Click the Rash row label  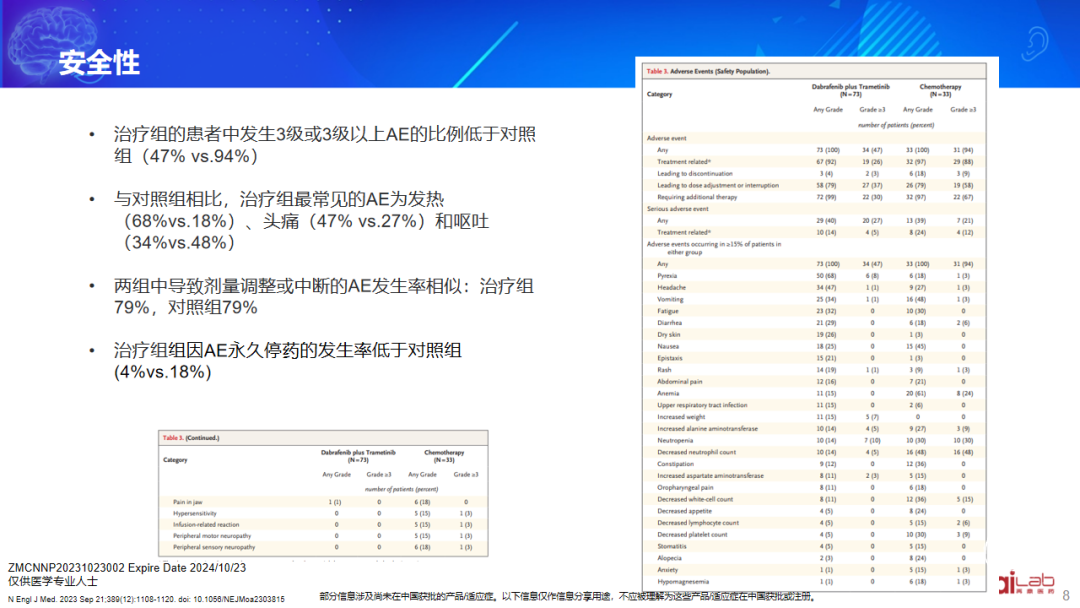coord(664,370)
